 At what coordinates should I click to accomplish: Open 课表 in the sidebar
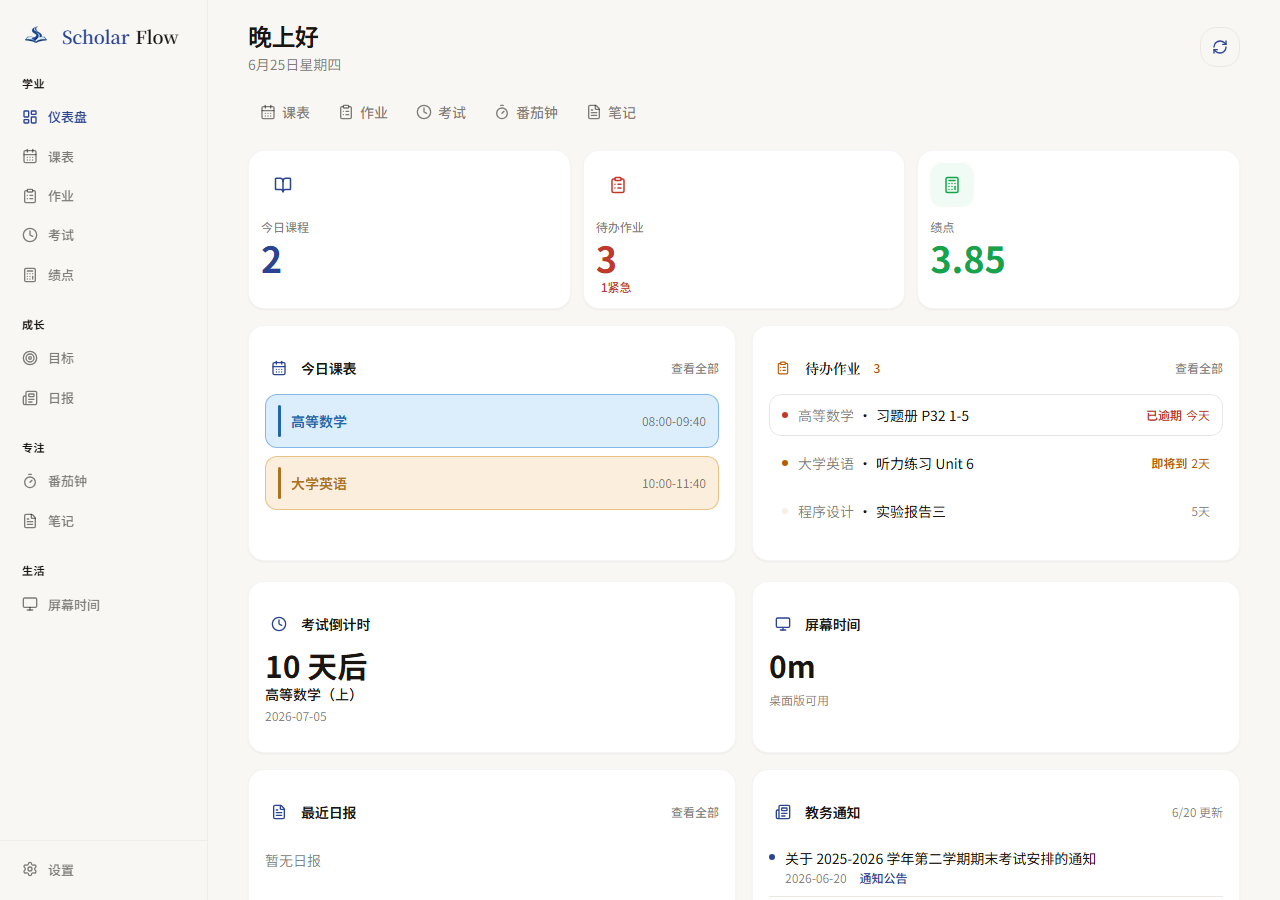point(103,157)
